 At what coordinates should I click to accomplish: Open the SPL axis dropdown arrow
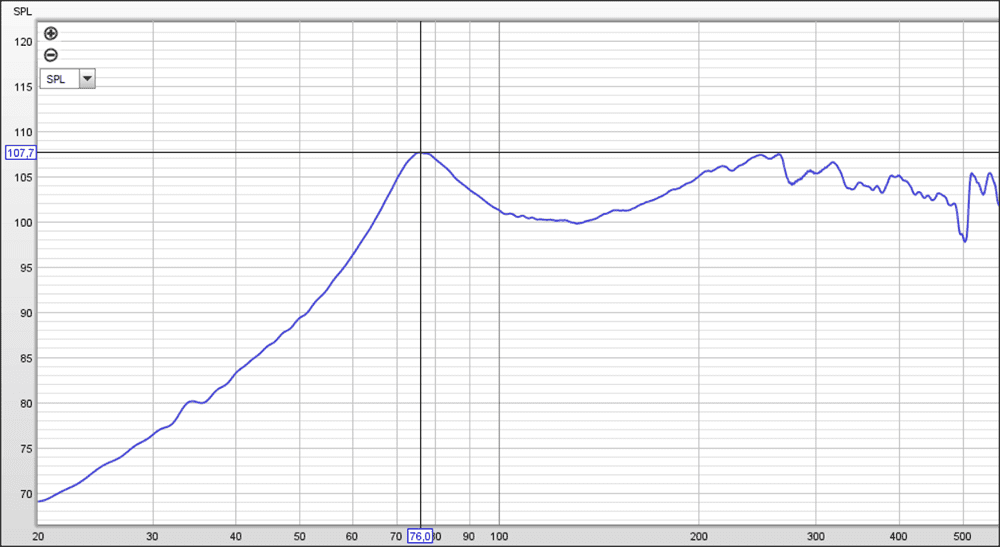coord(86,79)
